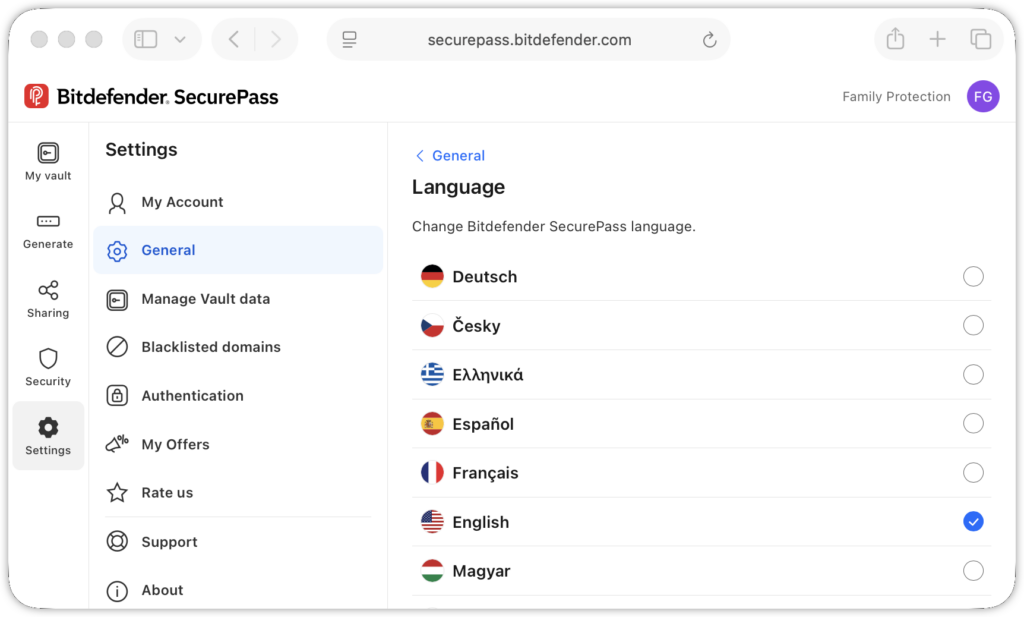The height and width of the screenshot is (617, 1024).
Task: Click the General gear icon
Action: click(x=117, y=251)
